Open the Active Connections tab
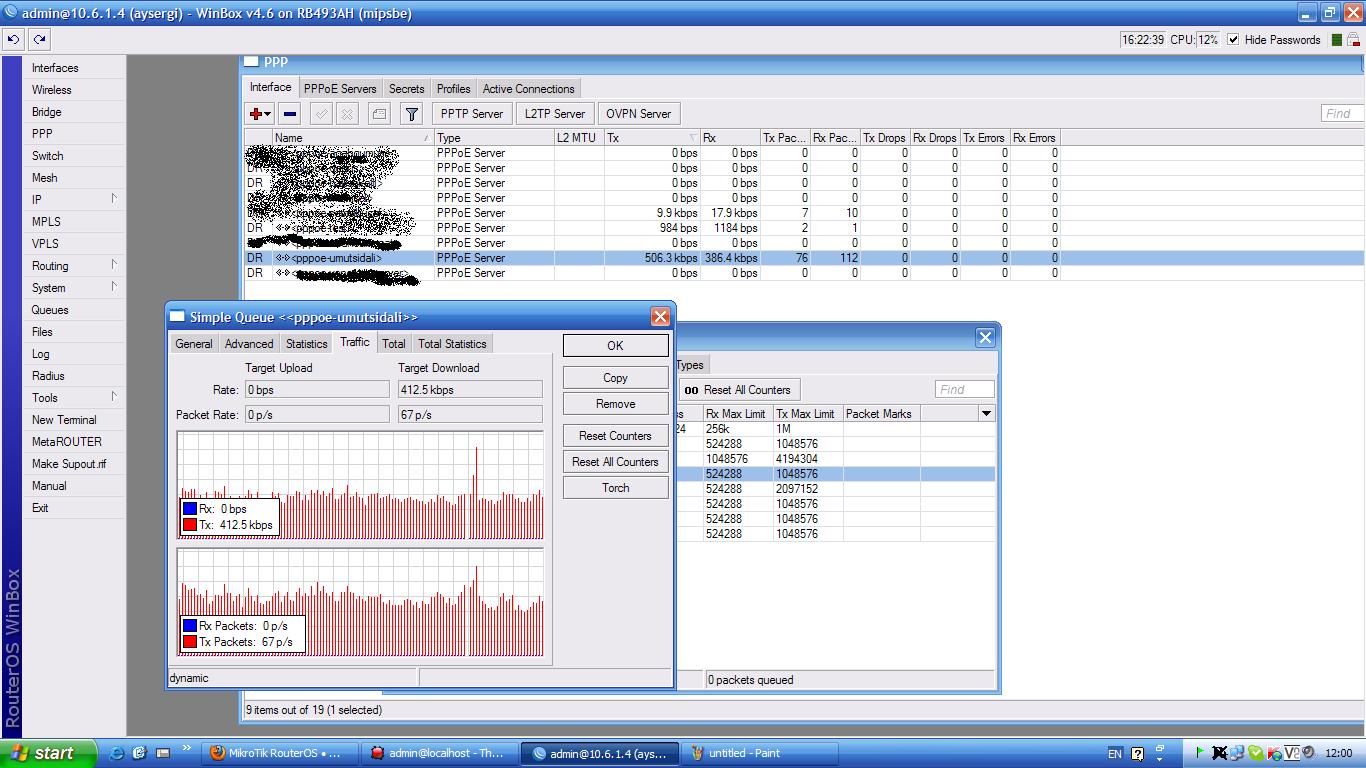1366x768 pixels. pyautogui.click(x=528, y=89)
